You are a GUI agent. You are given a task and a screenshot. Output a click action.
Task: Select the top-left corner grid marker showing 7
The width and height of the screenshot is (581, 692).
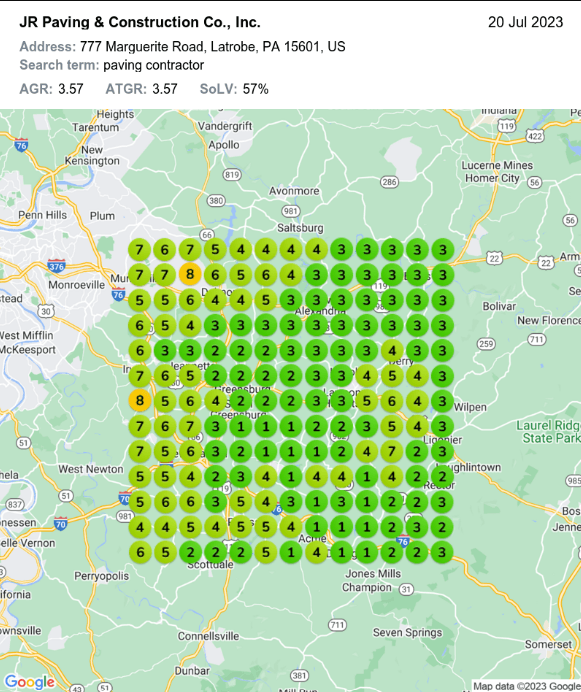point(140,249)
